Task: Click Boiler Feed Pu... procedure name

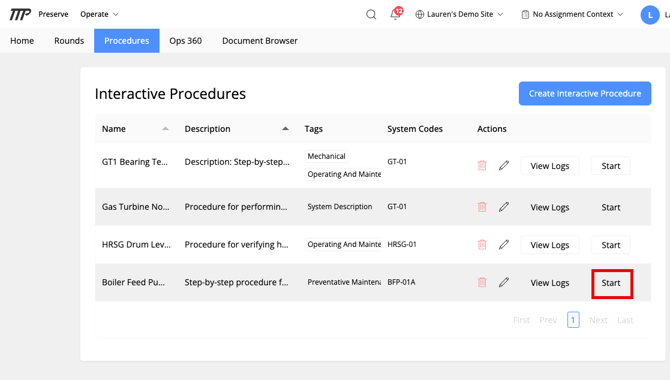Action: 133,282
